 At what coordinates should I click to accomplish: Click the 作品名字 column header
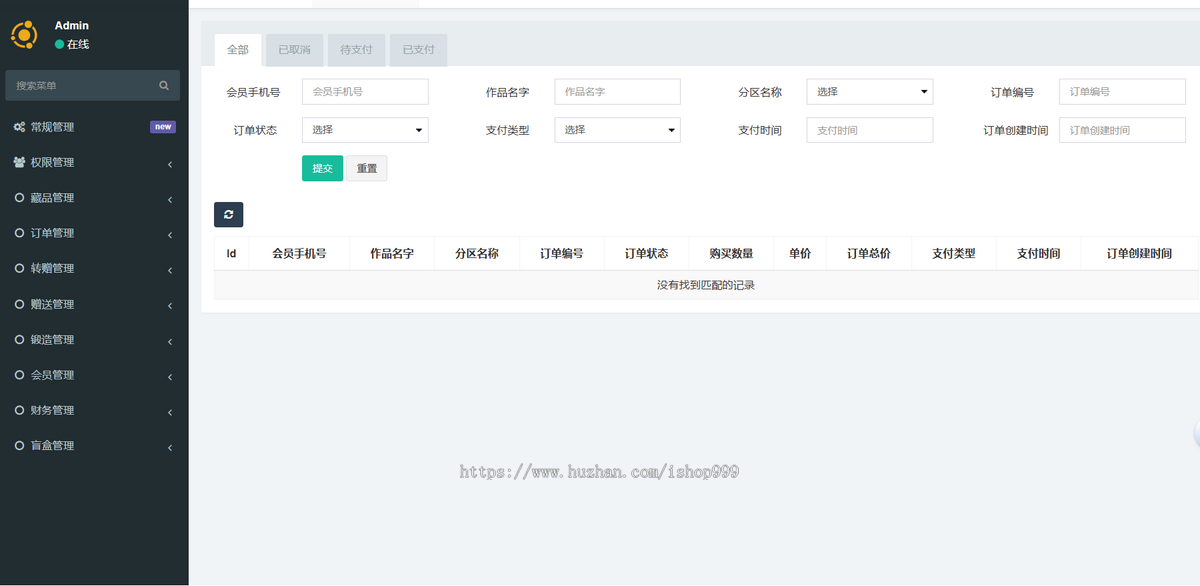click(x=392, y=254)
